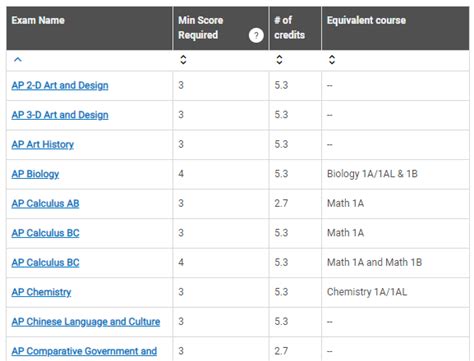The image size is (474, 361).
Task: Sort by Equivalent course column
Action: 332,60
